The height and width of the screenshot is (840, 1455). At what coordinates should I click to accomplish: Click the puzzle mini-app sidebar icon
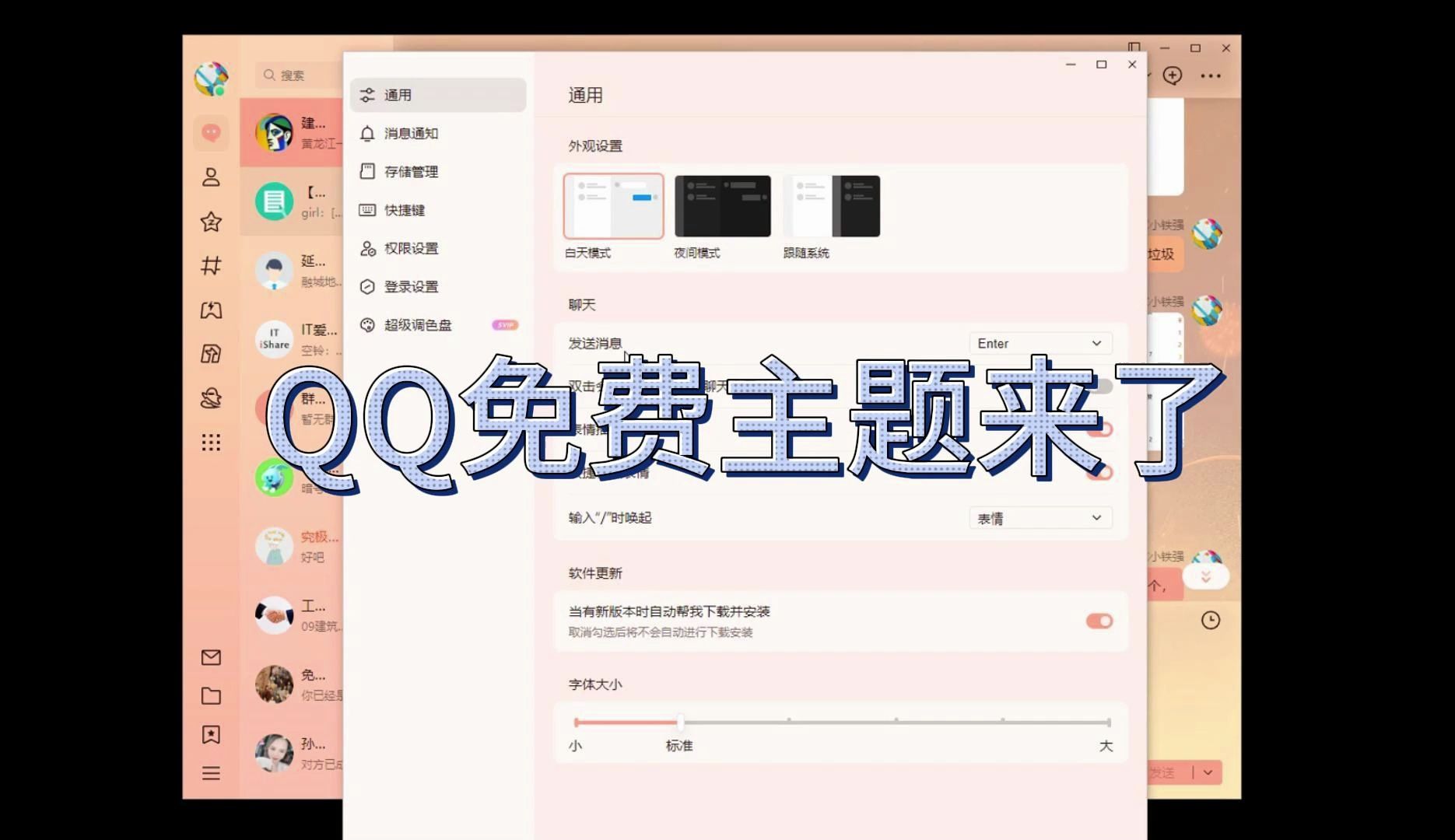(x=211, y=310)
